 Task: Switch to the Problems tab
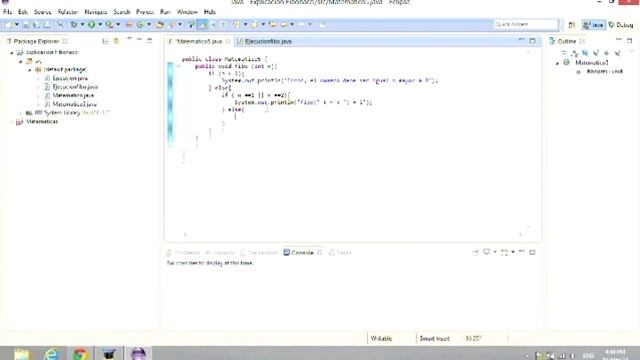[184, 253]
